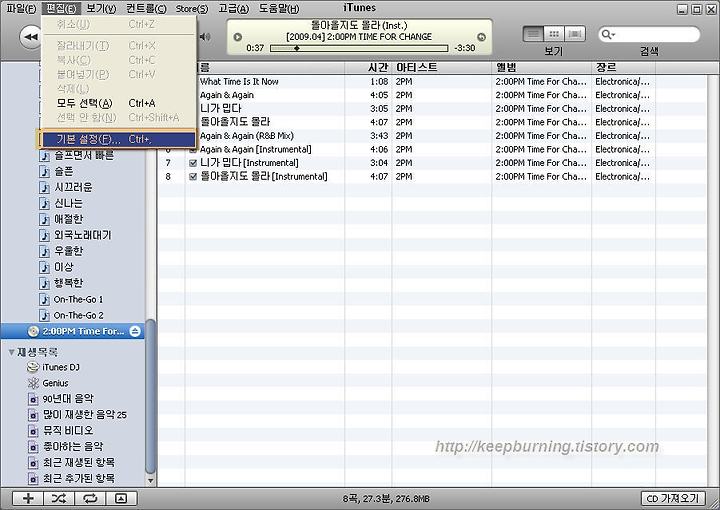720x510 pixels.
Task: Open the 편집(E) menu
Action: click(61, 8)
